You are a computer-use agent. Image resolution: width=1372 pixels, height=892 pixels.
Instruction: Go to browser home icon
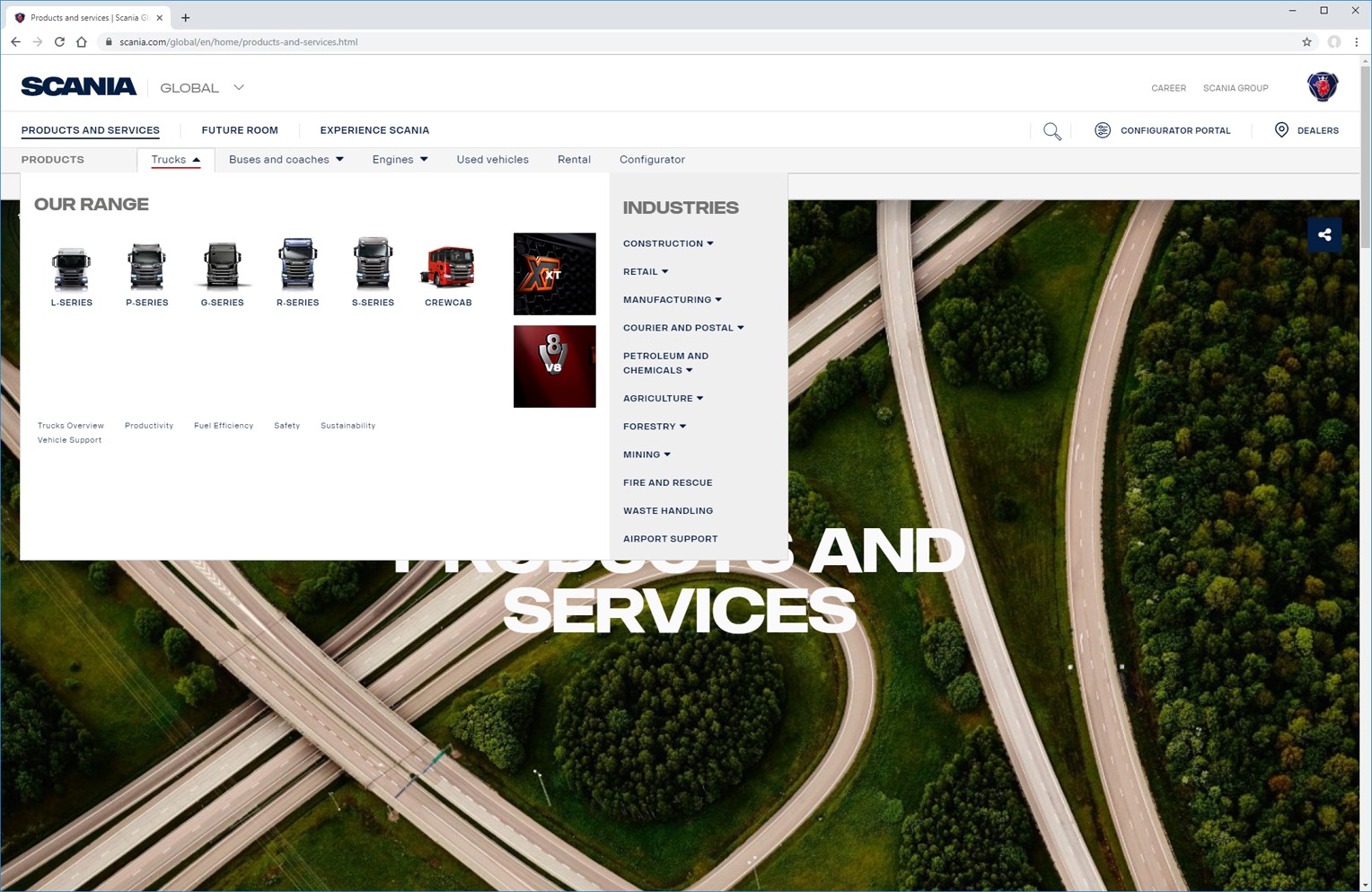point(82,42)
